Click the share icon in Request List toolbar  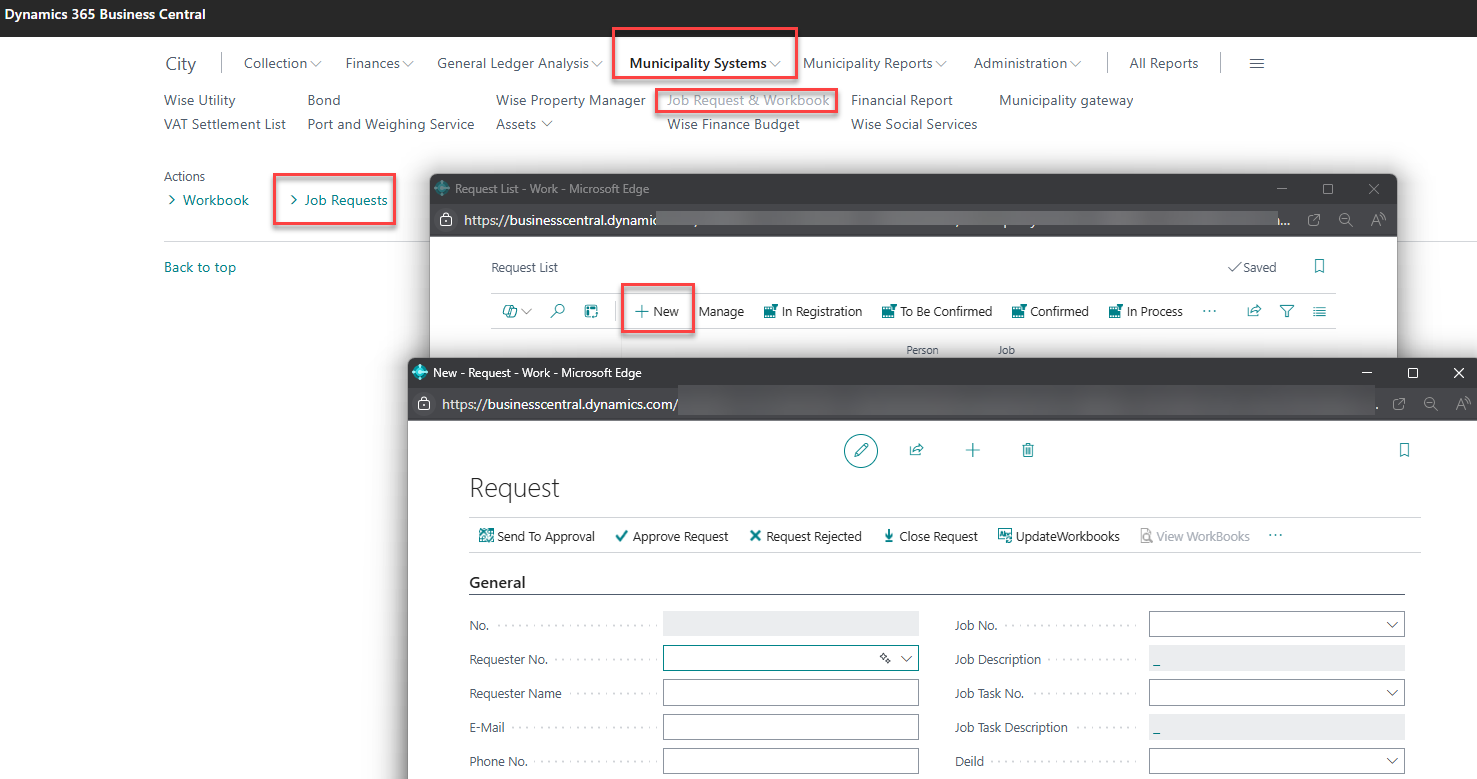pyautogui.click(x=1254, y=311)
